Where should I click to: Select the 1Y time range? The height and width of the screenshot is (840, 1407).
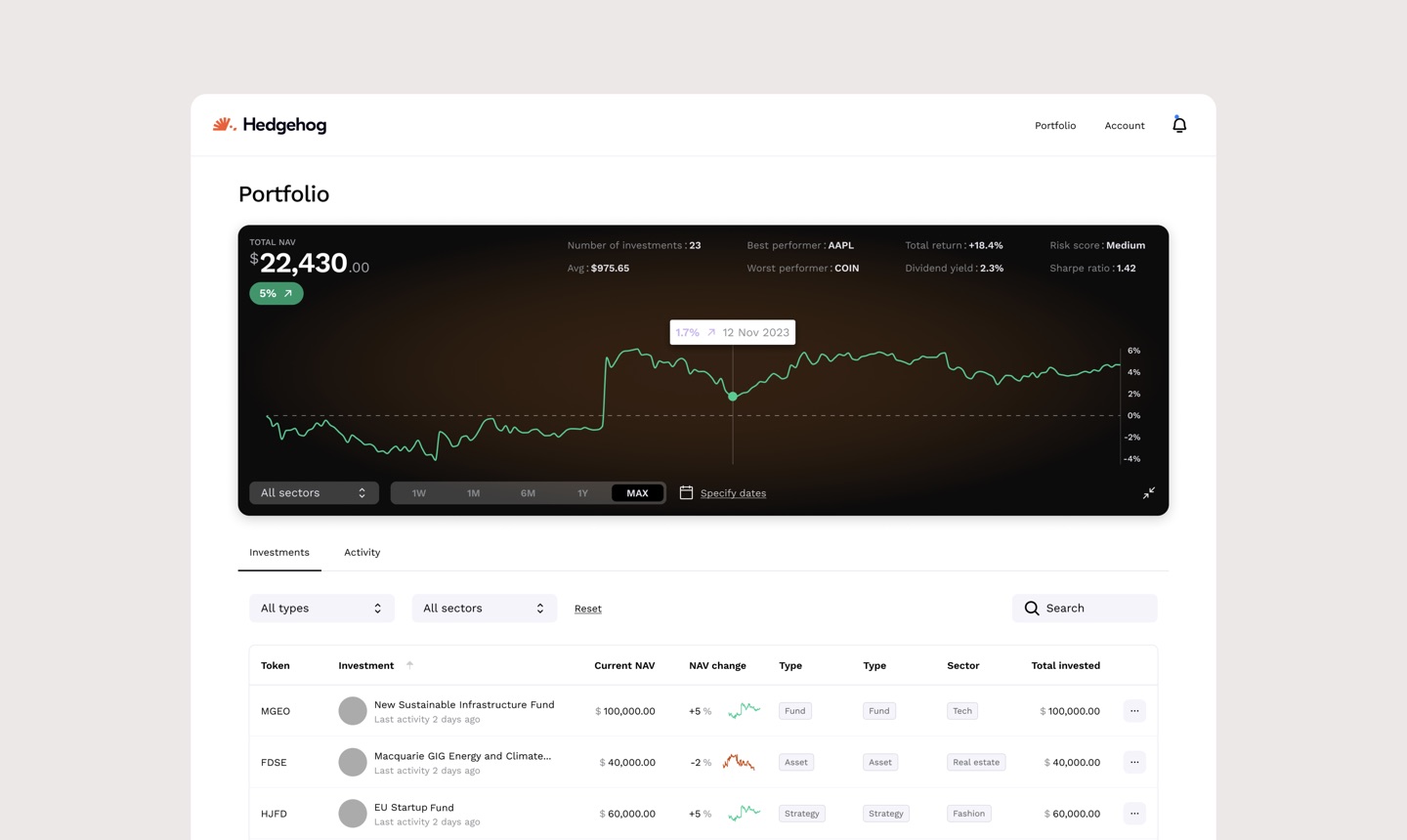click(582, 493)
